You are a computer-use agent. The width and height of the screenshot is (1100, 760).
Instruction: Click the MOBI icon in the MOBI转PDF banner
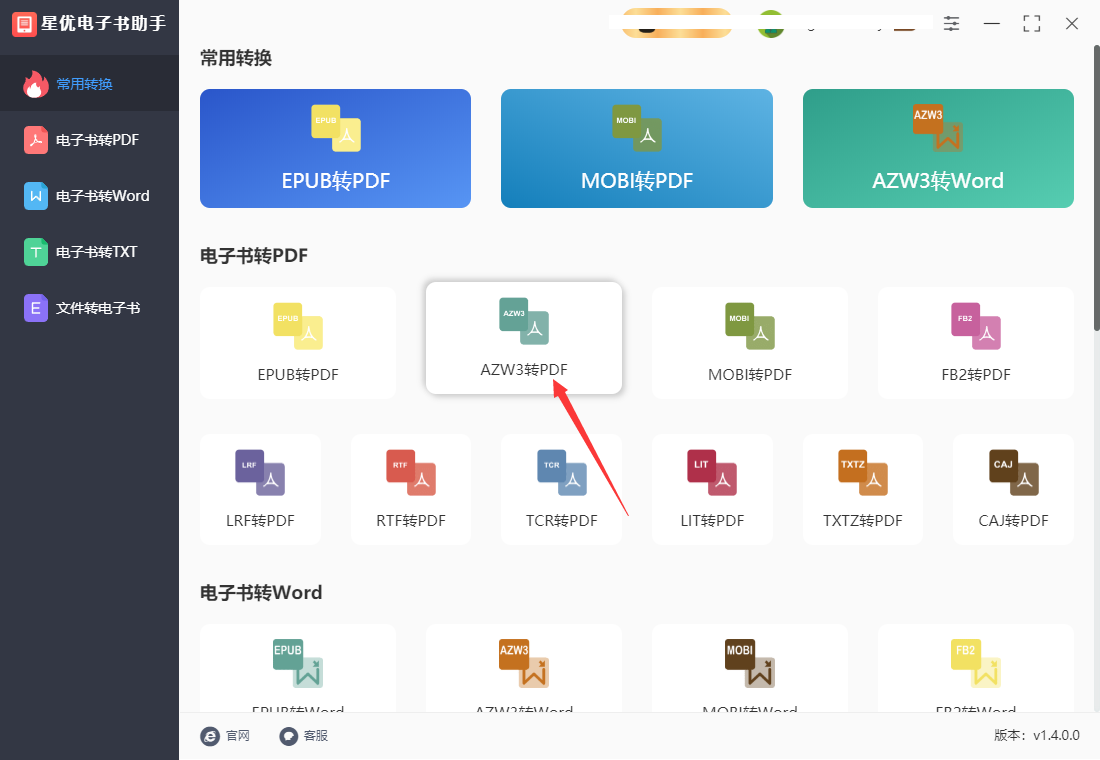[x=637, y=128]
